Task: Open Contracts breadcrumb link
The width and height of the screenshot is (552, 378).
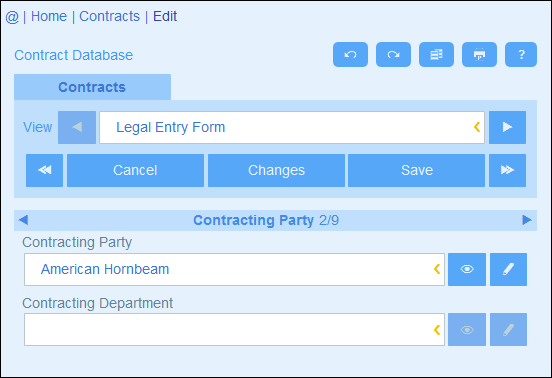Action: point(109,16)
